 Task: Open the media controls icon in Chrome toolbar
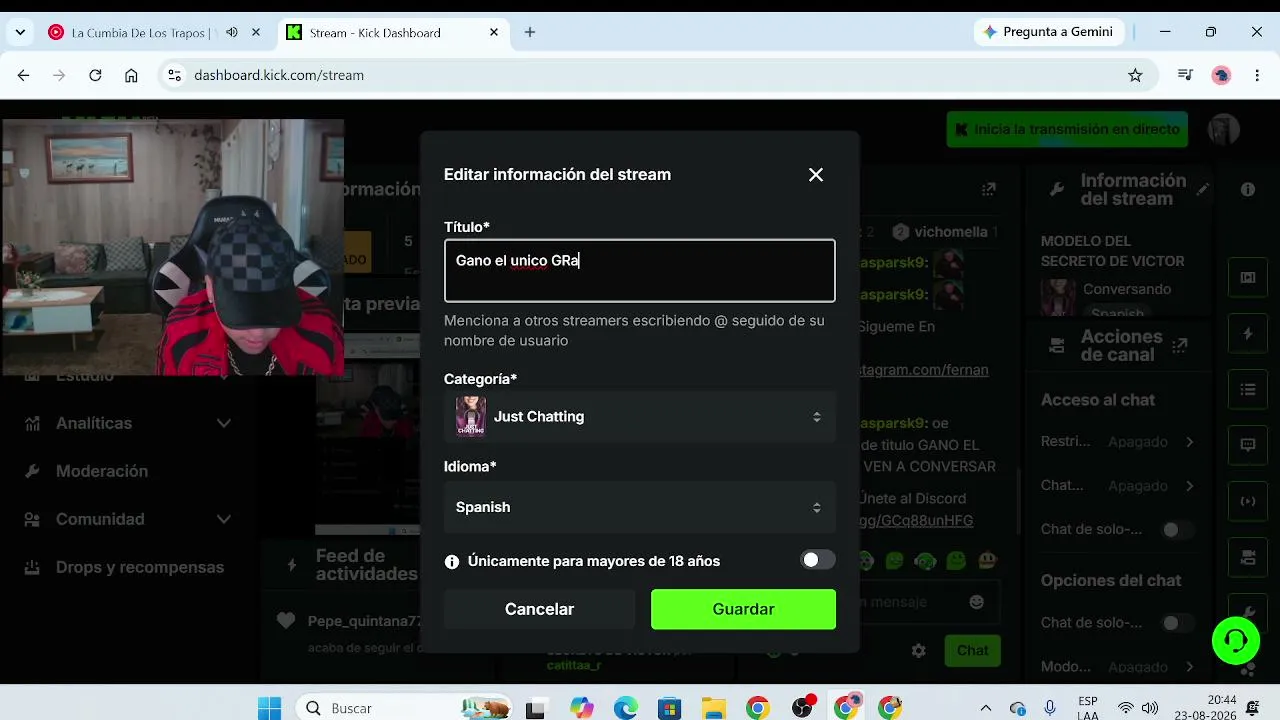point(1185,75)
